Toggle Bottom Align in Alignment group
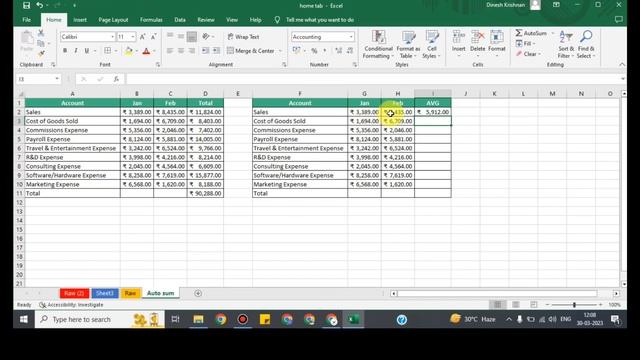This screenshot has width=640, height=360. point(191,37)
